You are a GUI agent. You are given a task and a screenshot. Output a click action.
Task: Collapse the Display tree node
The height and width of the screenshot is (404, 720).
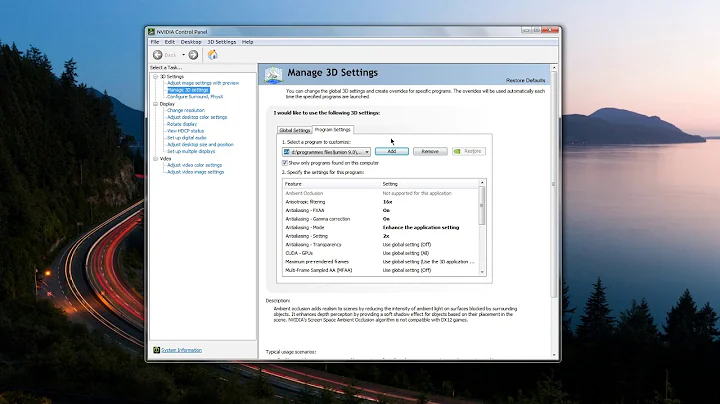(x=155, y=104)
